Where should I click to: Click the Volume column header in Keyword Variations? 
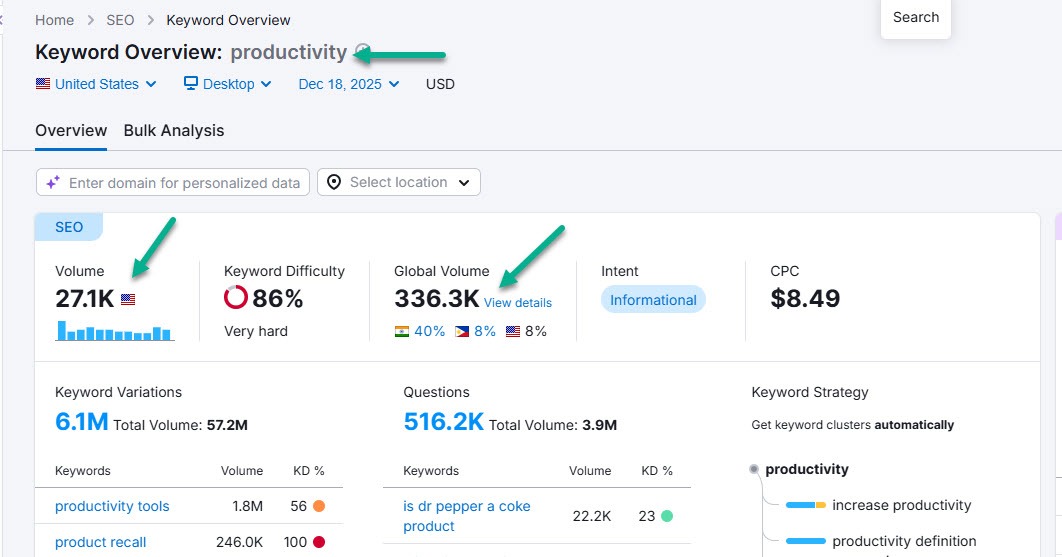tap(242, 471)
